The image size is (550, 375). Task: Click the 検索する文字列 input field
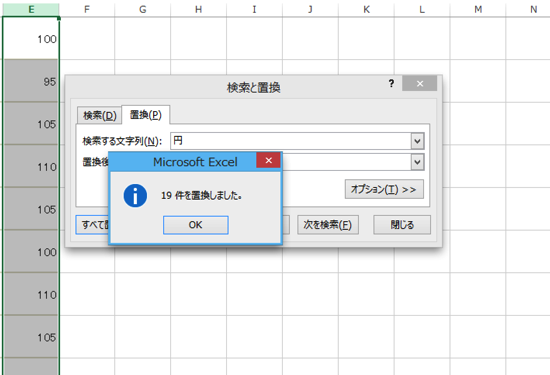coord(291,141)
